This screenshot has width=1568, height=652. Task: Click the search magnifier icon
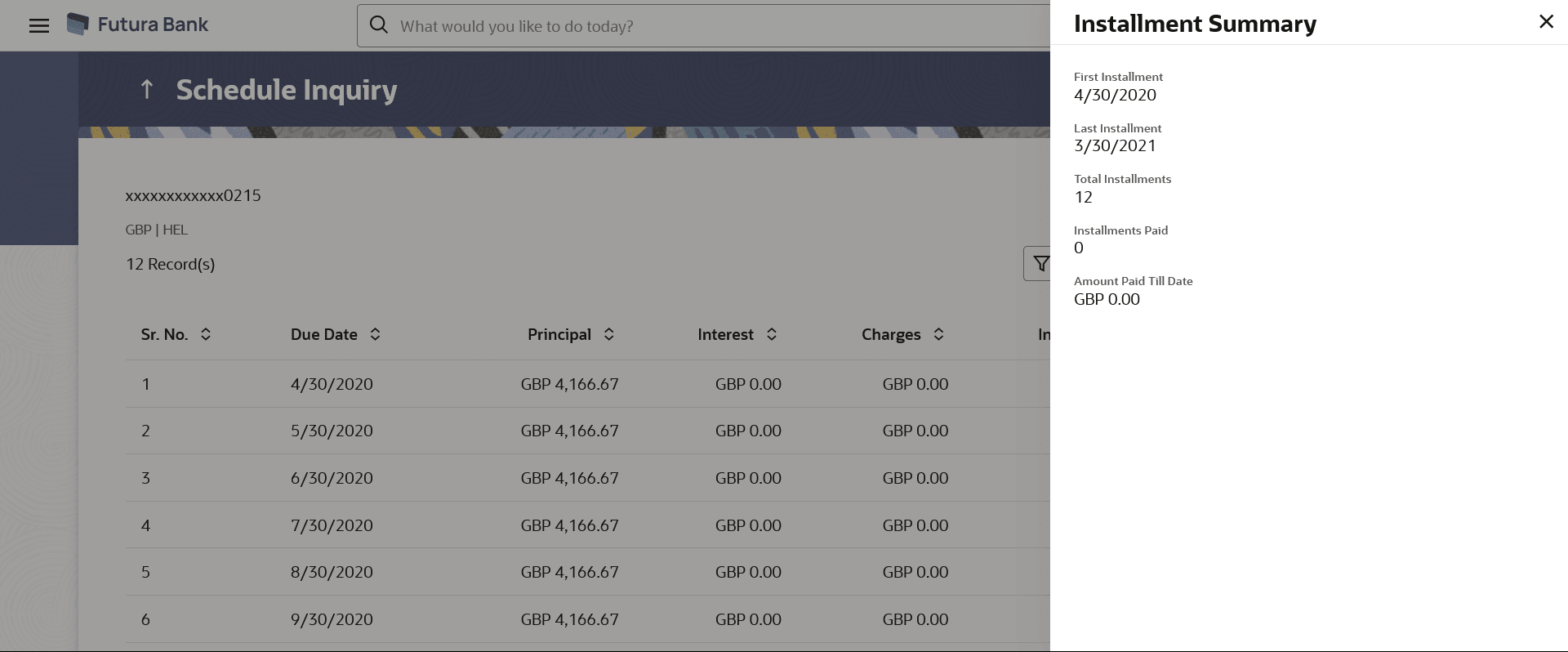pyautogui.click(x=379, y=25)
